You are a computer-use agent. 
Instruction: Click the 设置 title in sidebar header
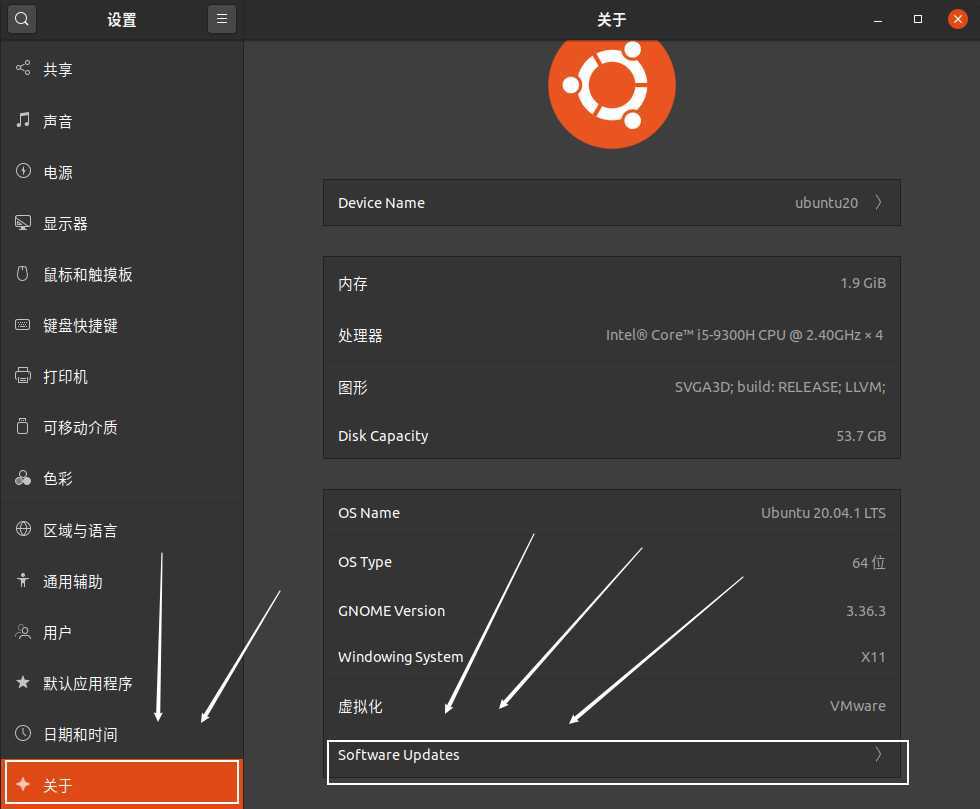[x=121, y=20]
